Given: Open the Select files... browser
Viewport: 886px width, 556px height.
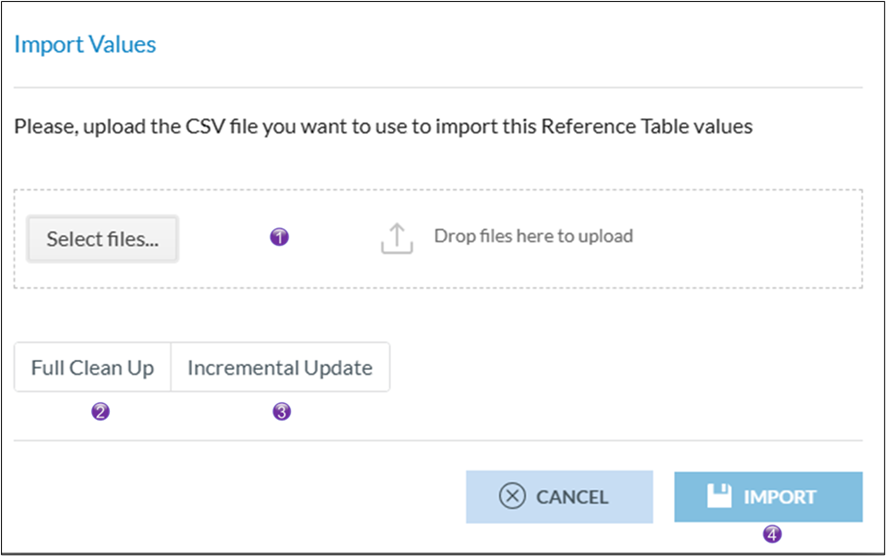Looking at the screenshot, I should point(102,239).
